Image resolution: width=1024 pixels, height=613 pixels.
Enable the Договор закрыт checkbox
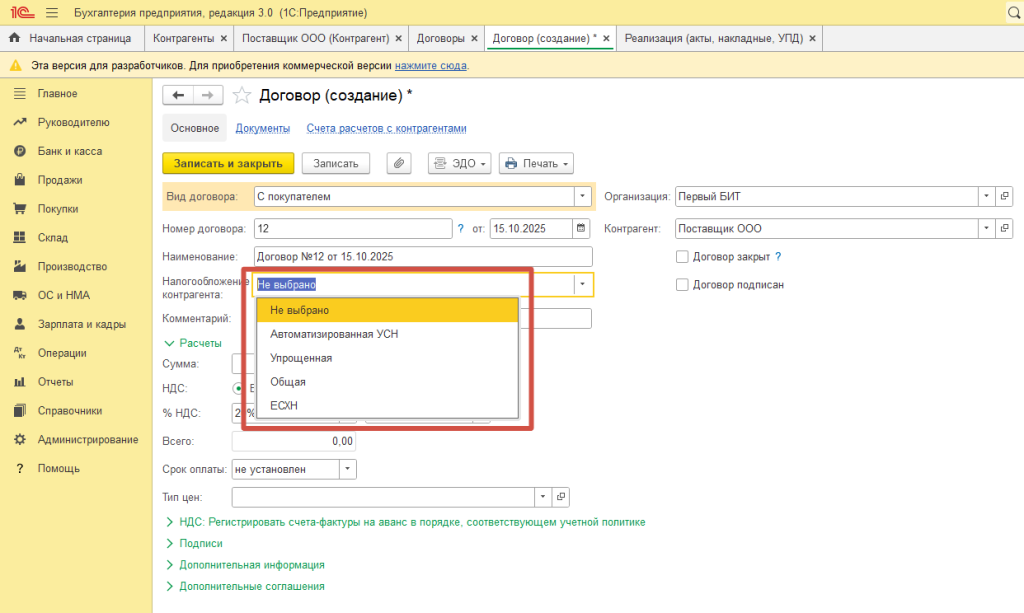coord(682,257)
